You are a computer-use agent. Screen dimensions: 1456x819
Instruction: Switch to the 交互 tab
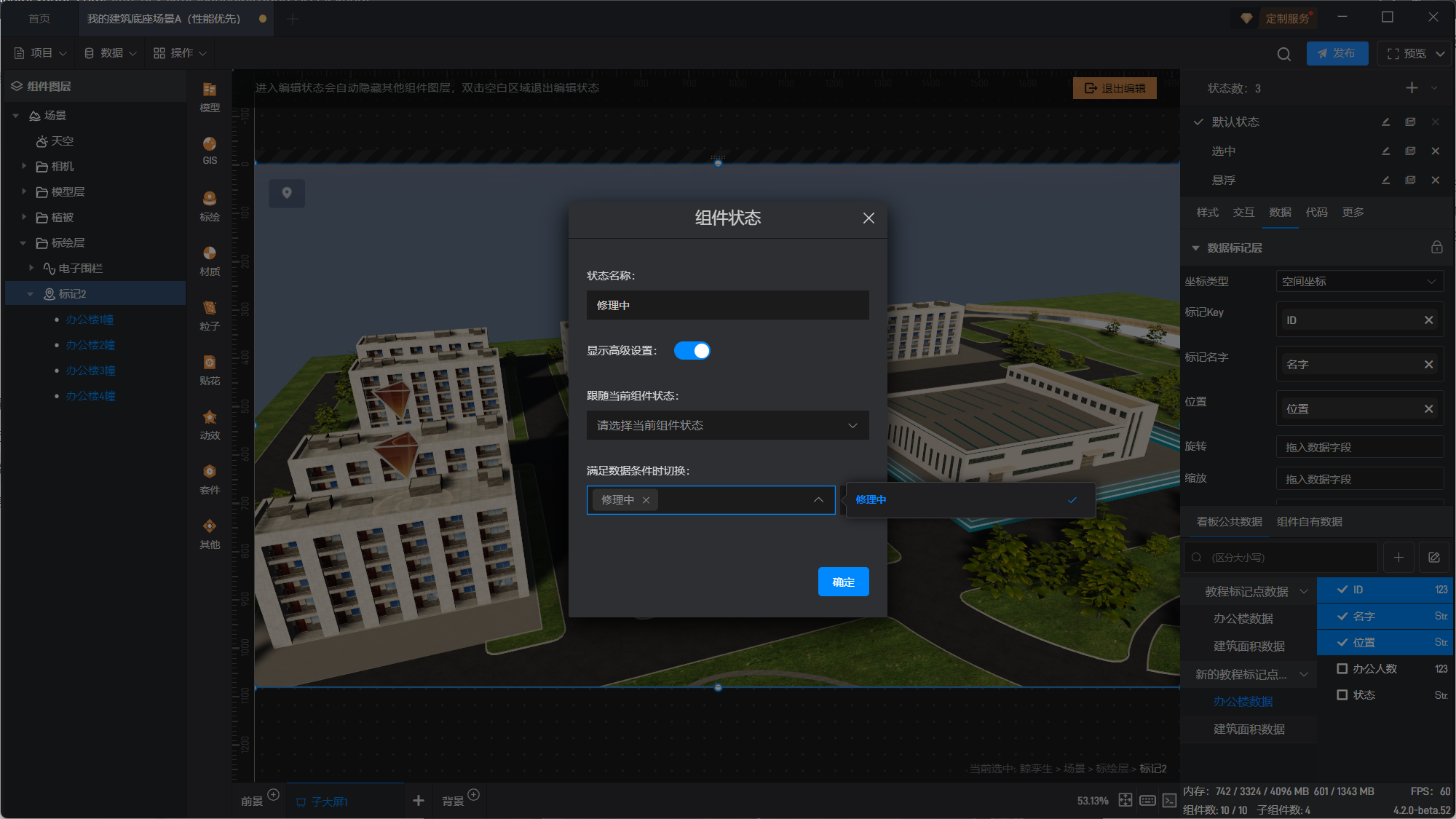click(x=1243, y=213)
